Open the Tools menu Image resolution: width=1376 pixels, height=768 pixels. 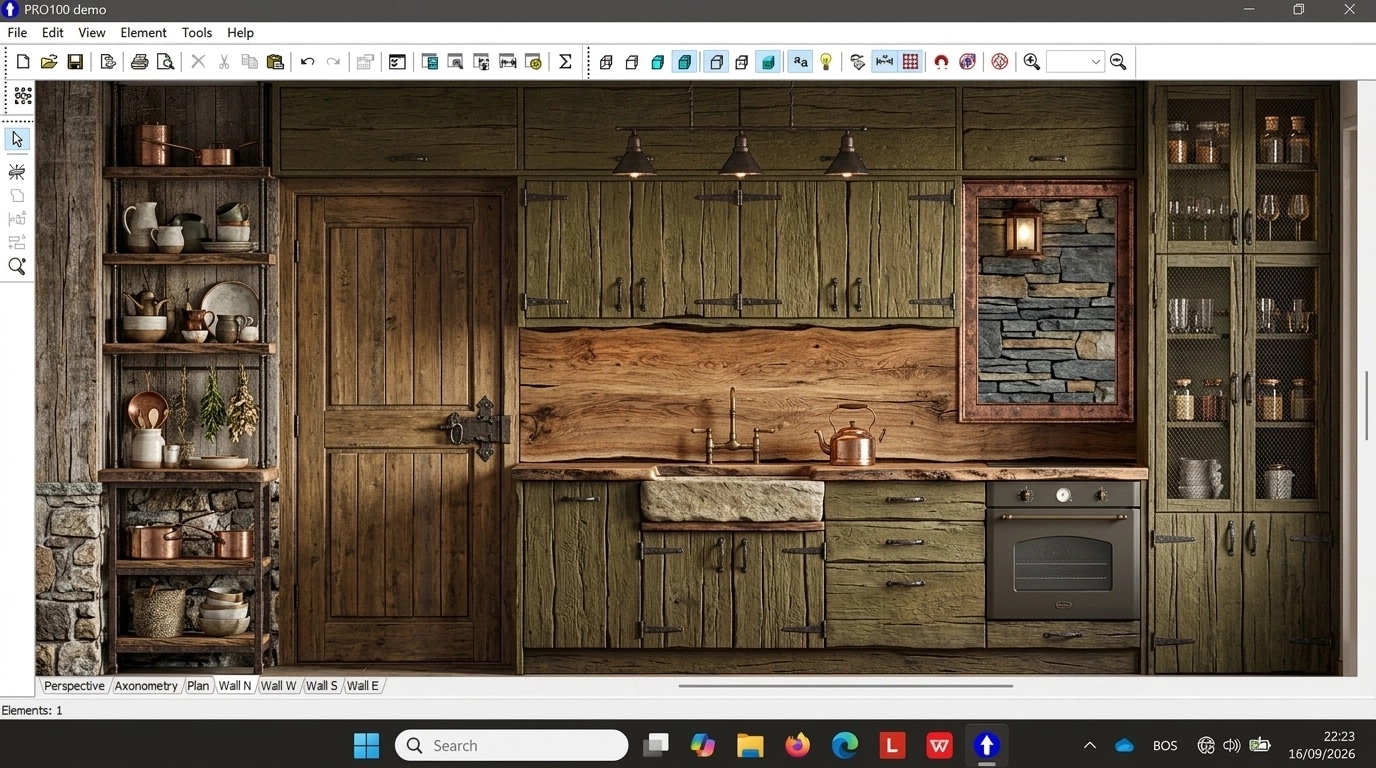[197, 33]
